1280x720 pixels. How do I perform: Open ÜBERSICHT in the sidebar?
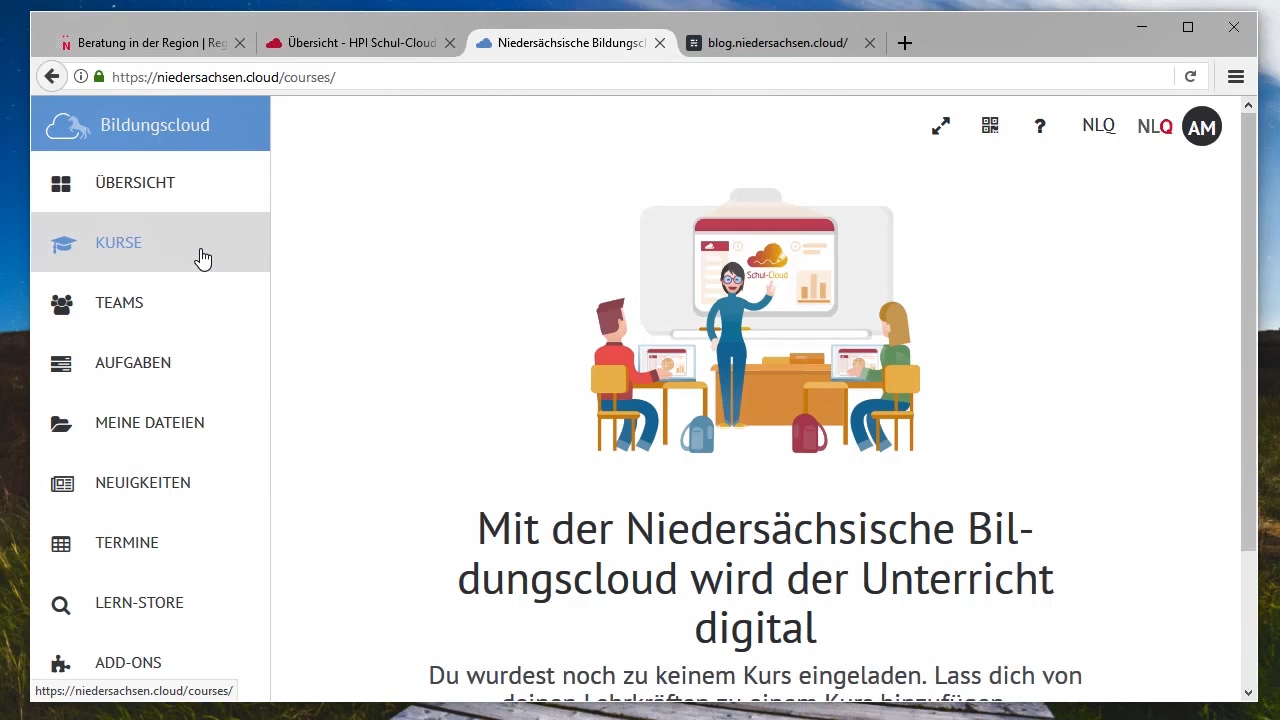(x=150, y=183)
